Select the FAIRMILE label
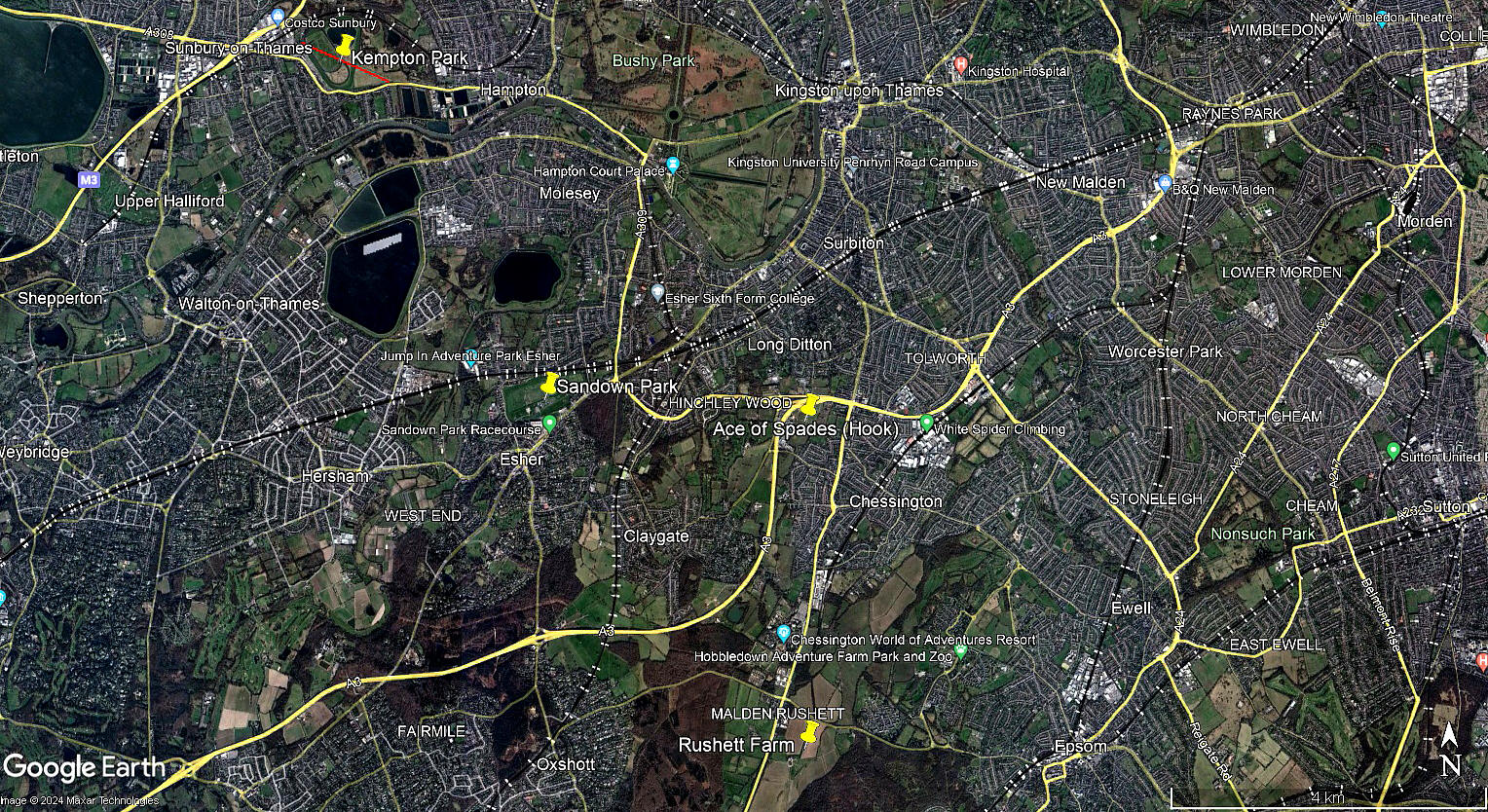Screen dimensions: 1488x812 click(x=431, y=730)
